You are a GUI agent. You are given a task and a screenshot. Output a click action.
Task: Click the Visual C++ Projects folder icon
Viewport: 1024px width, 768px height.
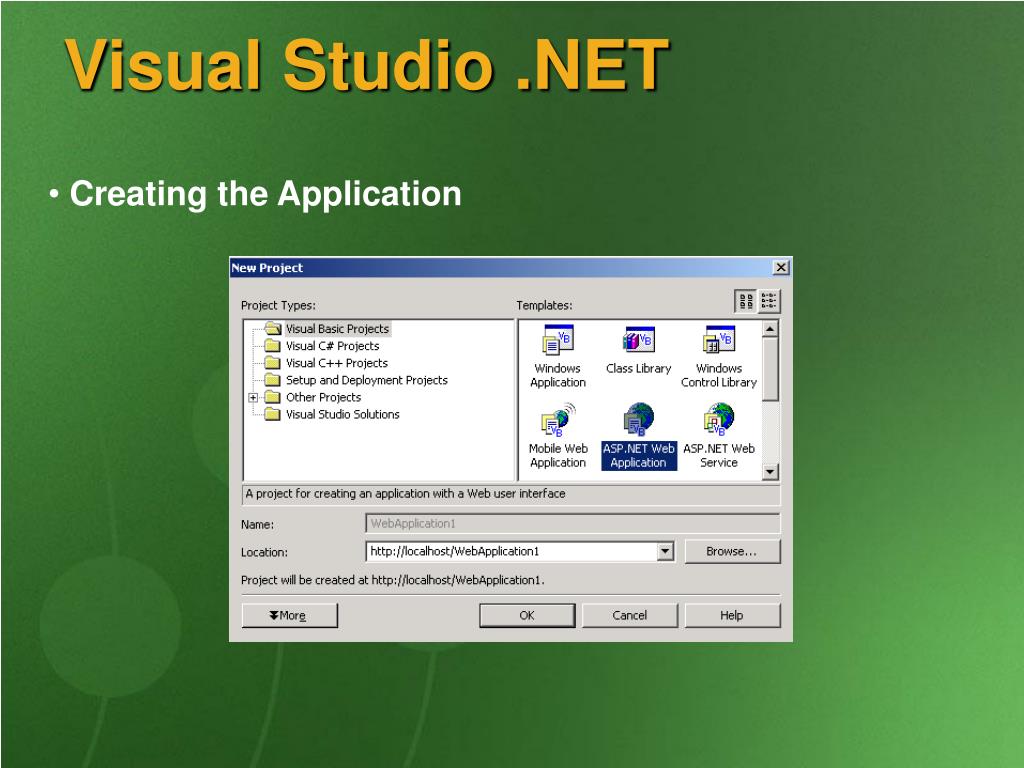point(273,362)
